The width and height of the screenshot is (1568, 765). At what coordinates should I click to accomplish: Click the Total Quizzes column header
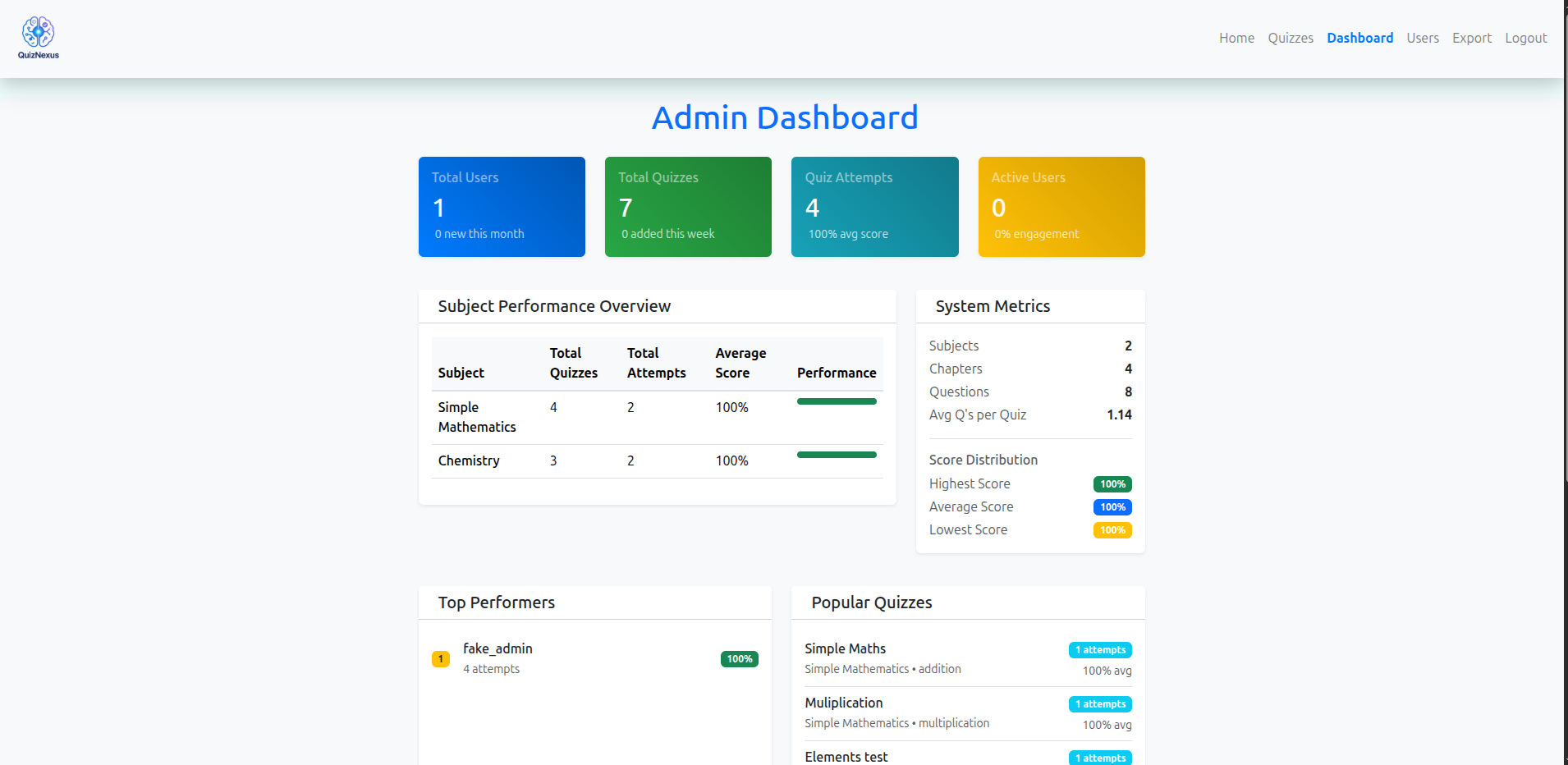pyautogui.click(x=574, y=363)
